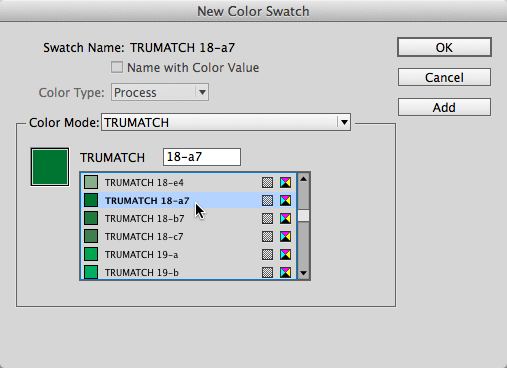Select the TRUMATCH 19-b swatch chip
507x368 pixels.
click(x=91, y=272)
